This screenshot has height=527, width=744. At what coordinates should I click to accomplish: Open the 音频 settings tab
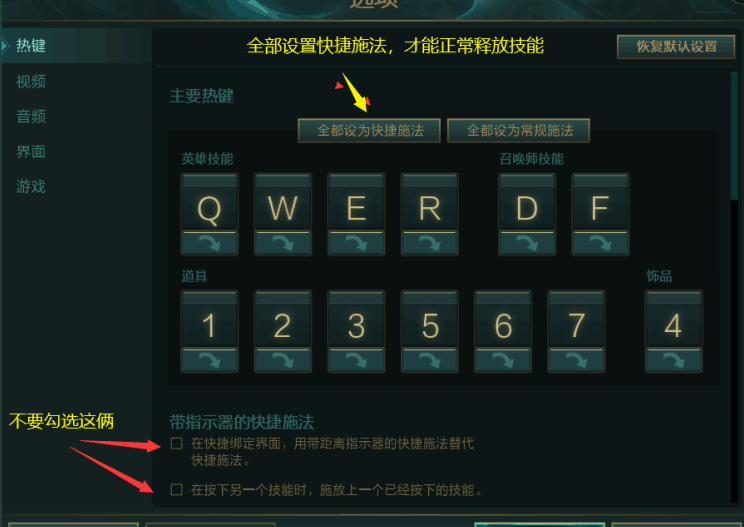coord(31,117)
